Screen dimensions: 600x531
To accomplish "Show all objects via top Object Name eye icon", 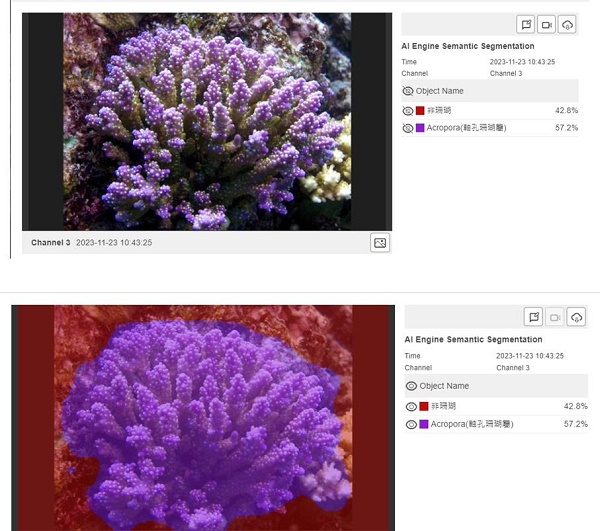I will tap(408, 91).
